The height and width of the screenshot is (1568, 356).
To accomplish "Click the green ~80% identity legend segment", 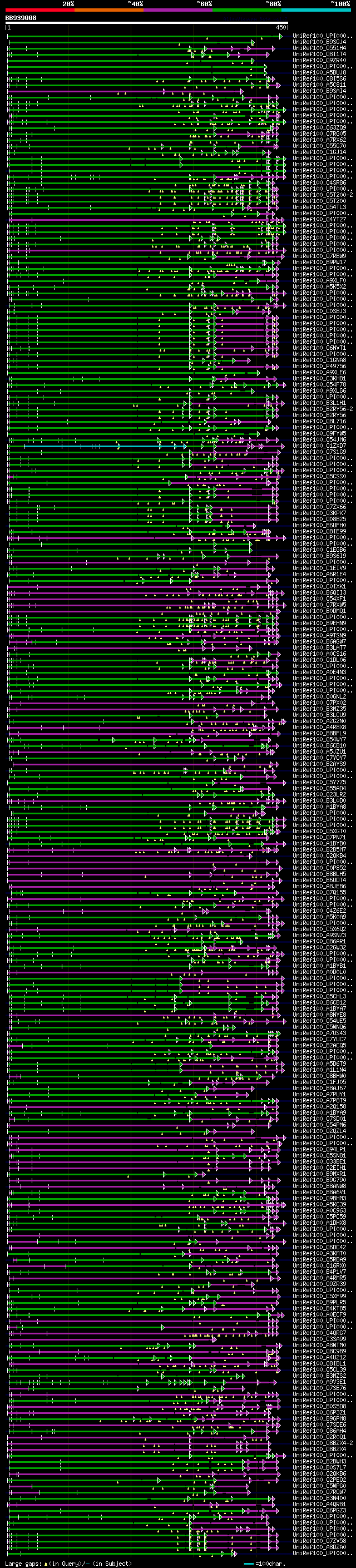I will 247,10.
